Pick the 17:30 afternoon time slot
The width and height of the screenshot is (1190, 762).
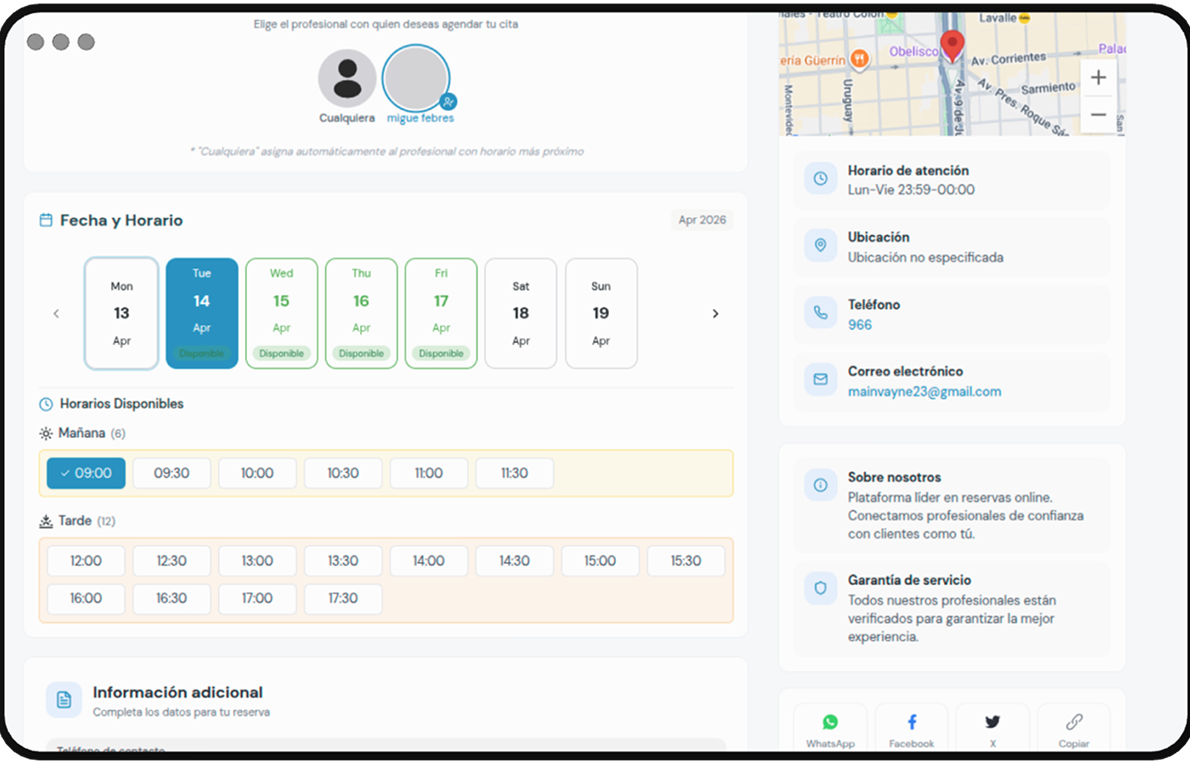point(343,598)
